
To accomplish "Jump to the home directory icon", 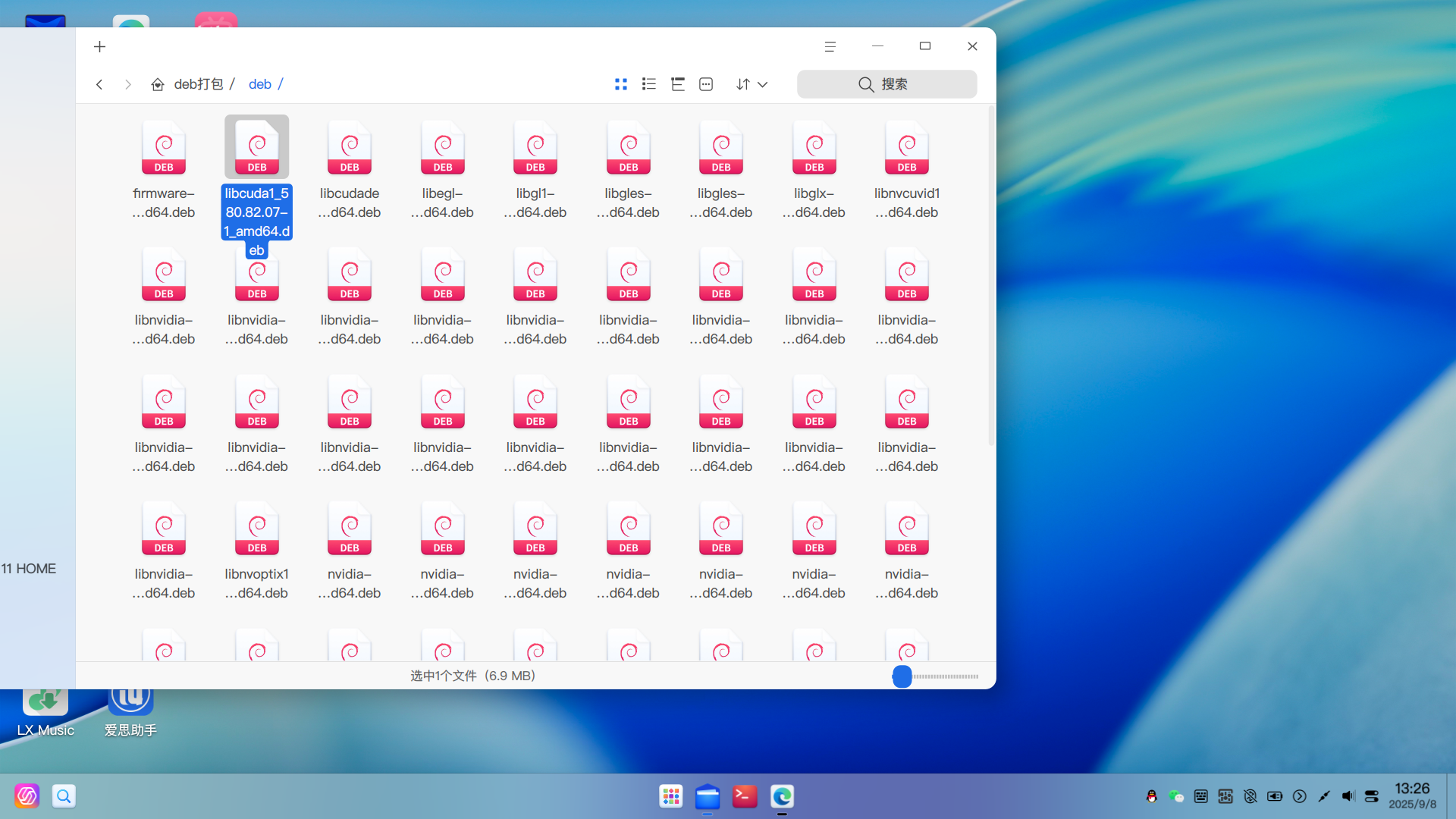I will 158,84.
